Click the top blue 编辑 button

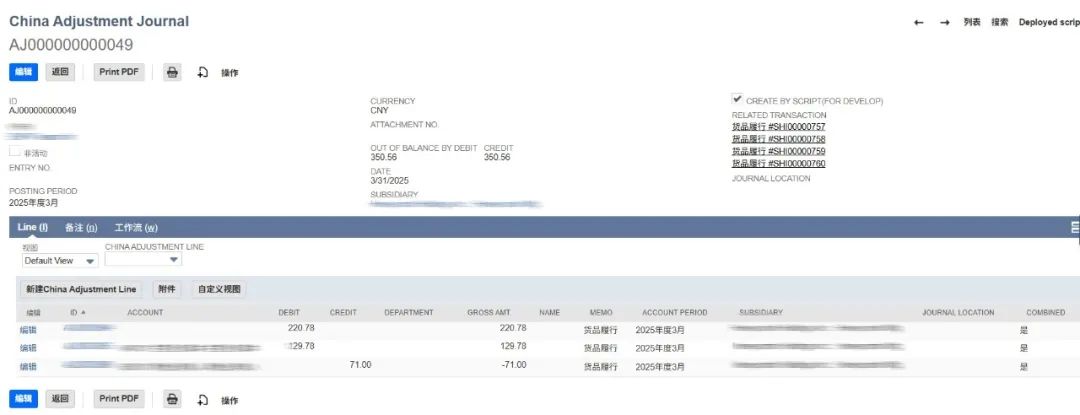[x=23, y=72]
